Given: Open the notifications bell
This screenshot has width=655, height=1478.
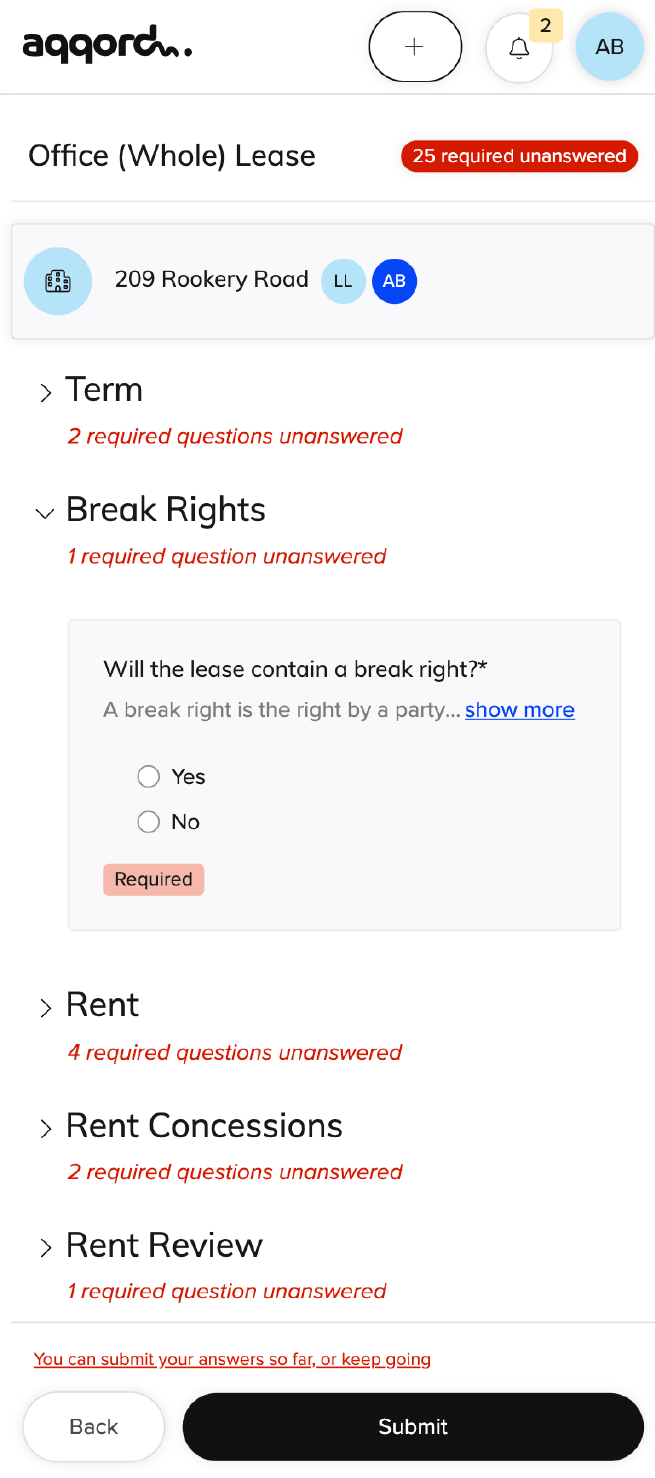Looking at the screenshot, I should point(519,47).
